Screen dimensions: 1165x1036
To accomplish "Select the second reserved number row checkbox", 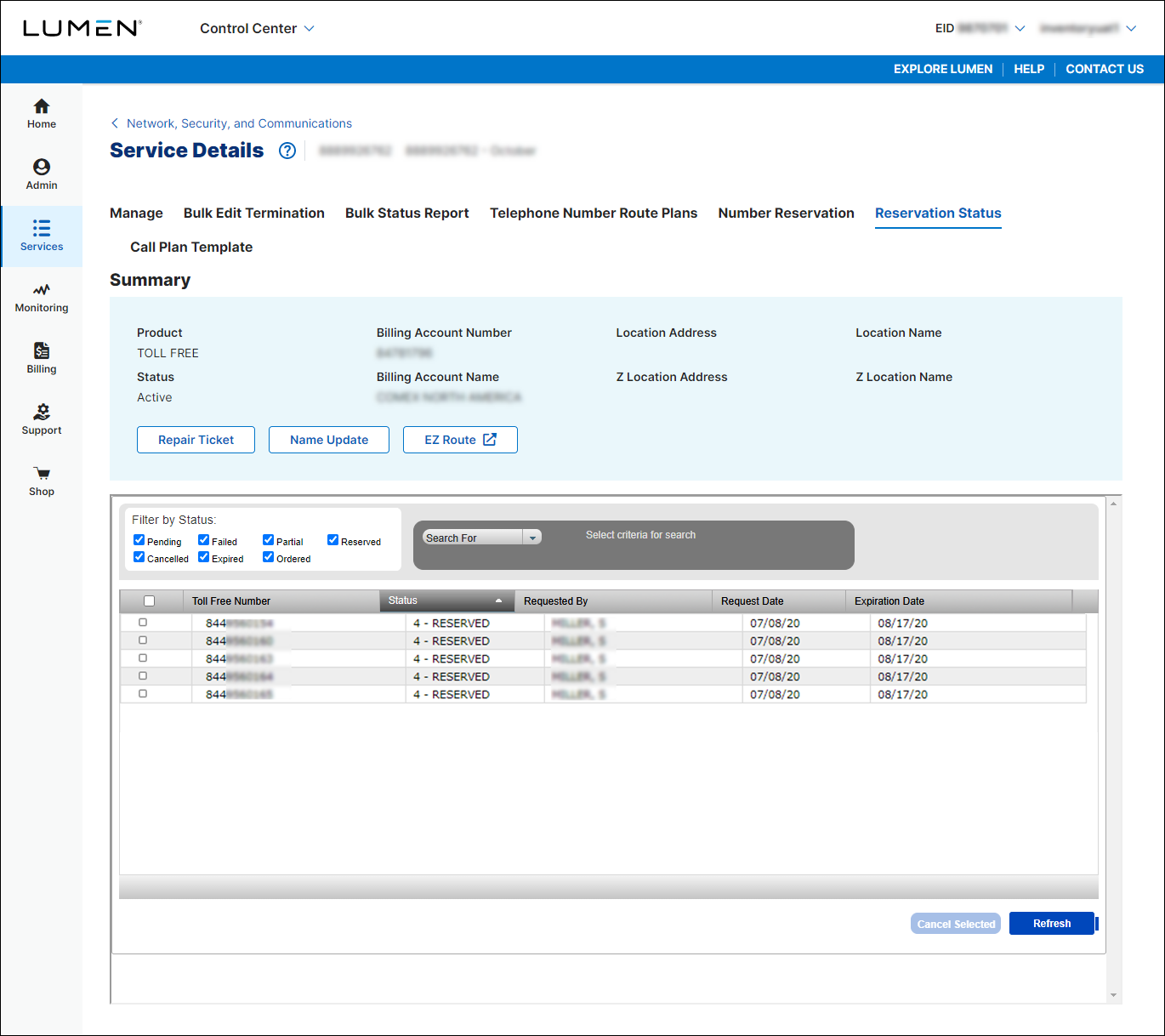I will (143, 640).
